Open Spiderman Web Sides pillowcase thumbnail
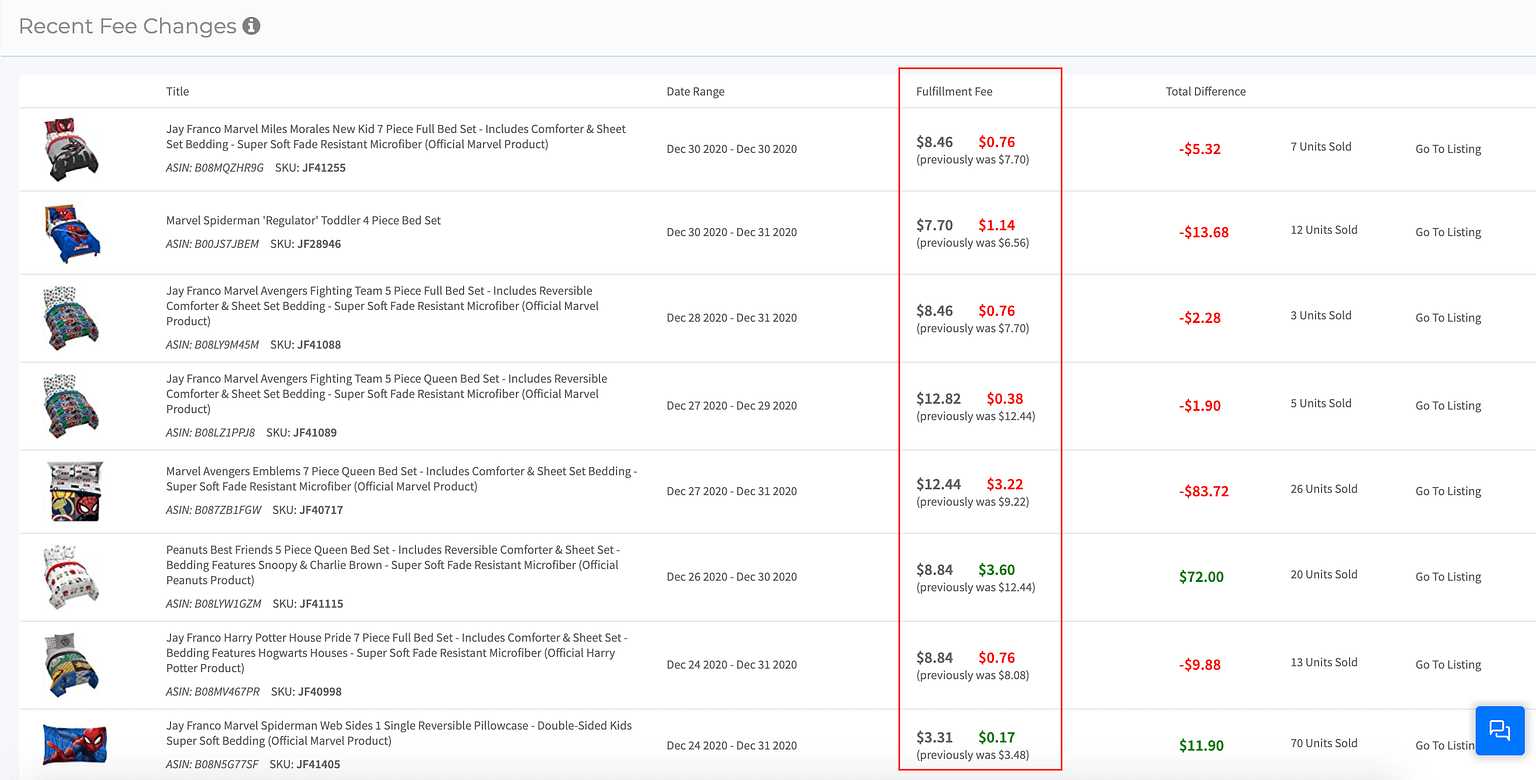The width and height of the screenshot is (1536, 780). coord(75,745)
